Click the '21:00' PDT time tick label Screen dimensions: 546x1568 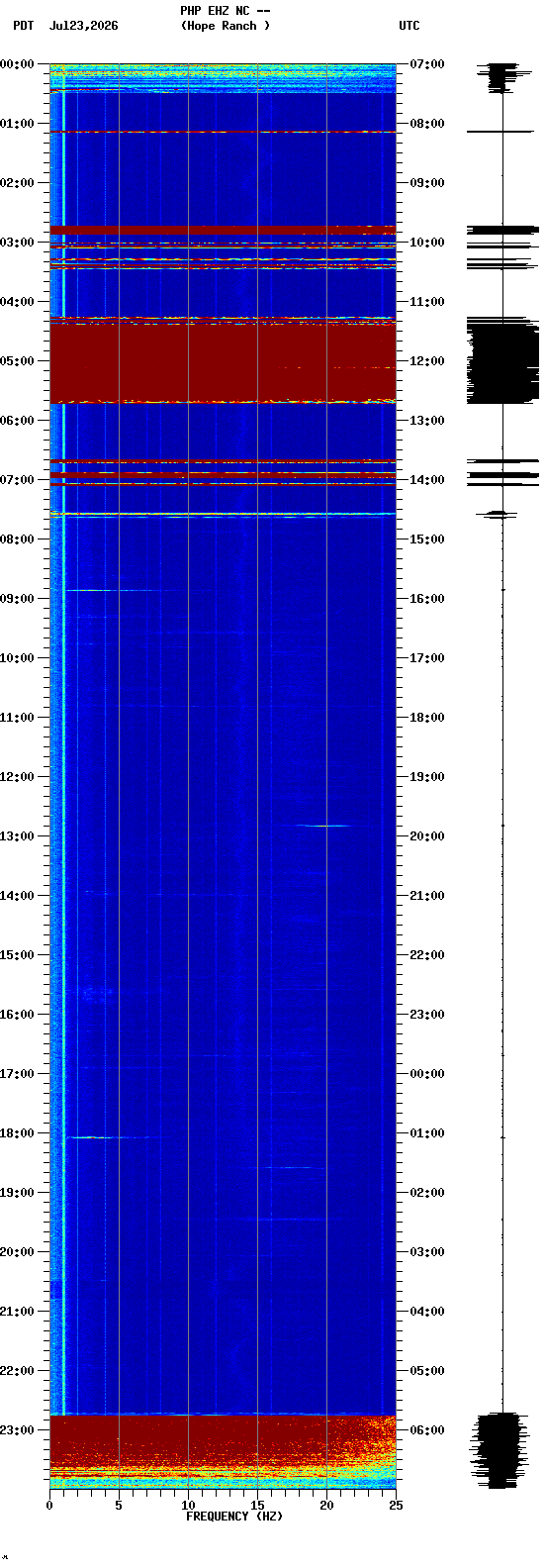coord(17,1312)
